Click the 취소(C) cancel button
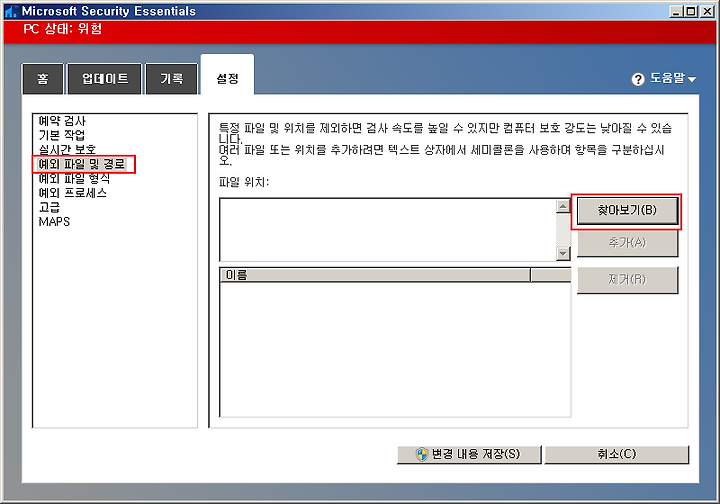720x504 pixels. click(x=616, y=454)
